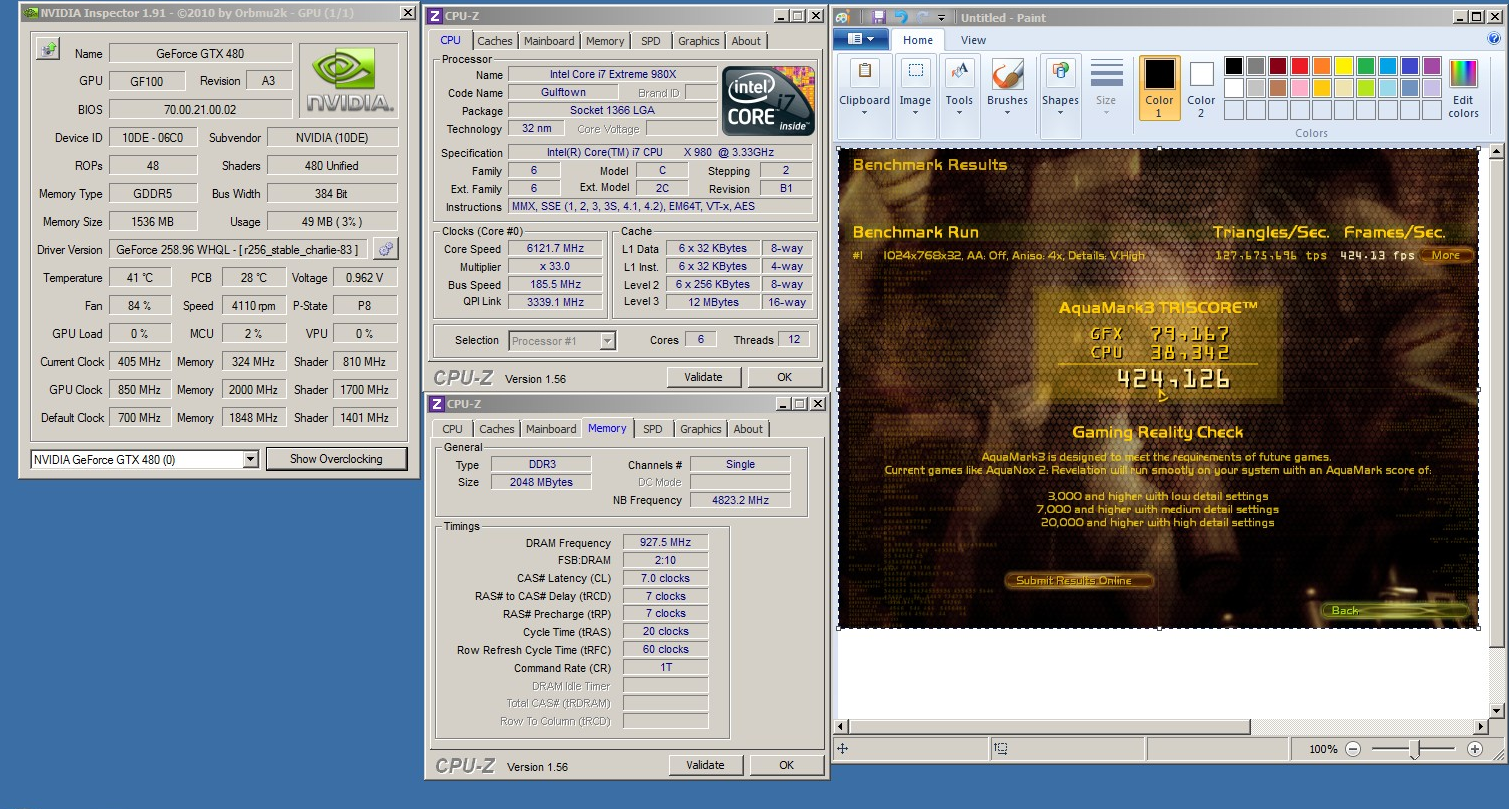Open Graphics tab in lower CPU-Z window
Viewport: 1509px width, 809px height.
click(700, 429)
